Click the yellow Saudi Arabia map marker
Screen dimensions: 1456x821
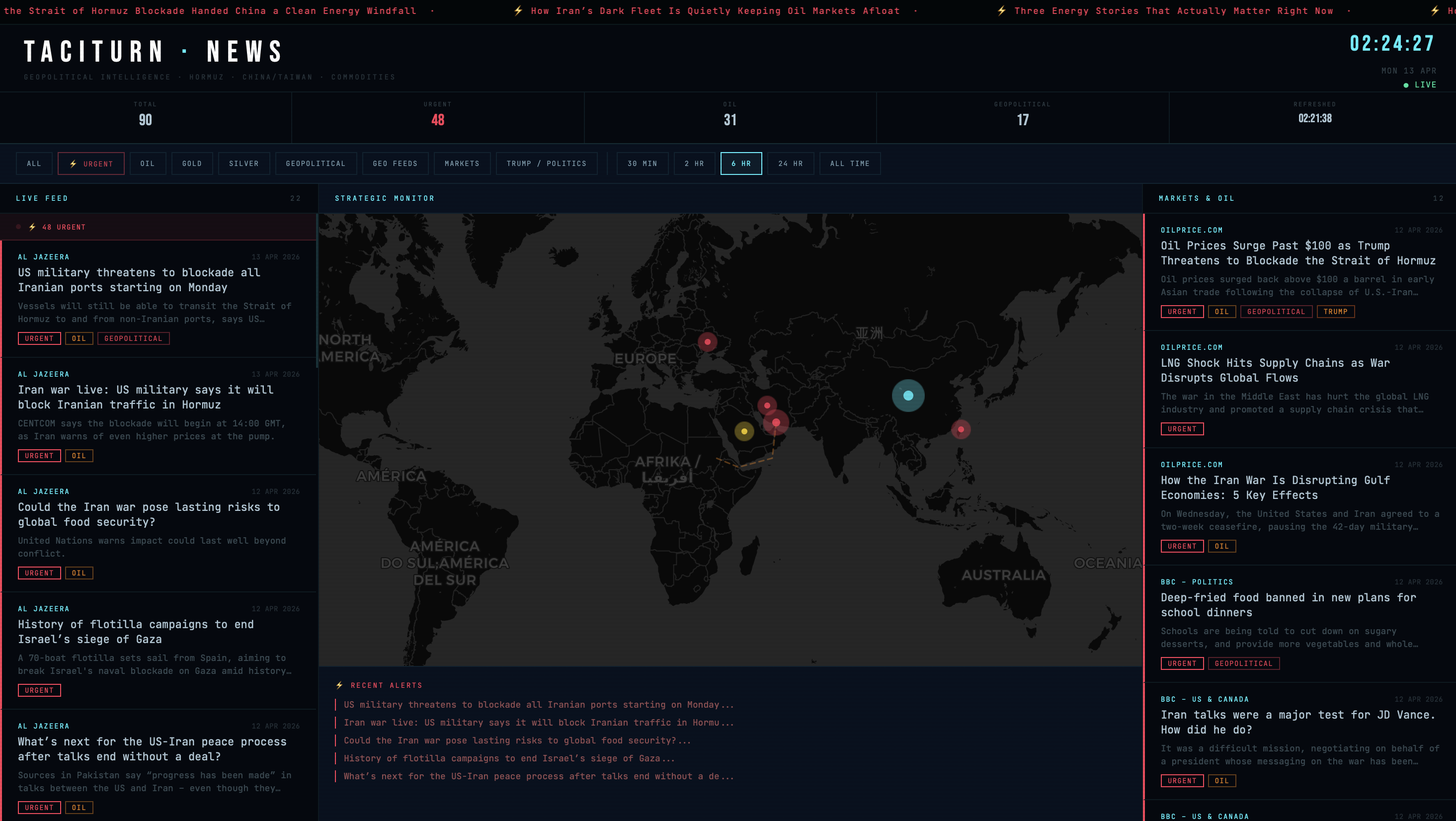[x=744, y=431]
